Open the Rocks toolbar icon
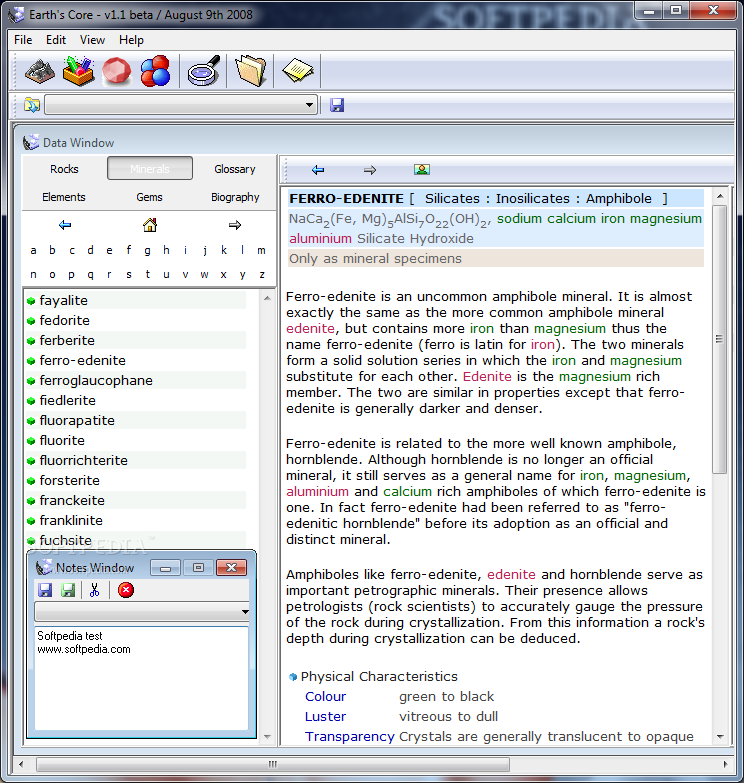Screen dimensions: 744x783 tap(40, 71)
